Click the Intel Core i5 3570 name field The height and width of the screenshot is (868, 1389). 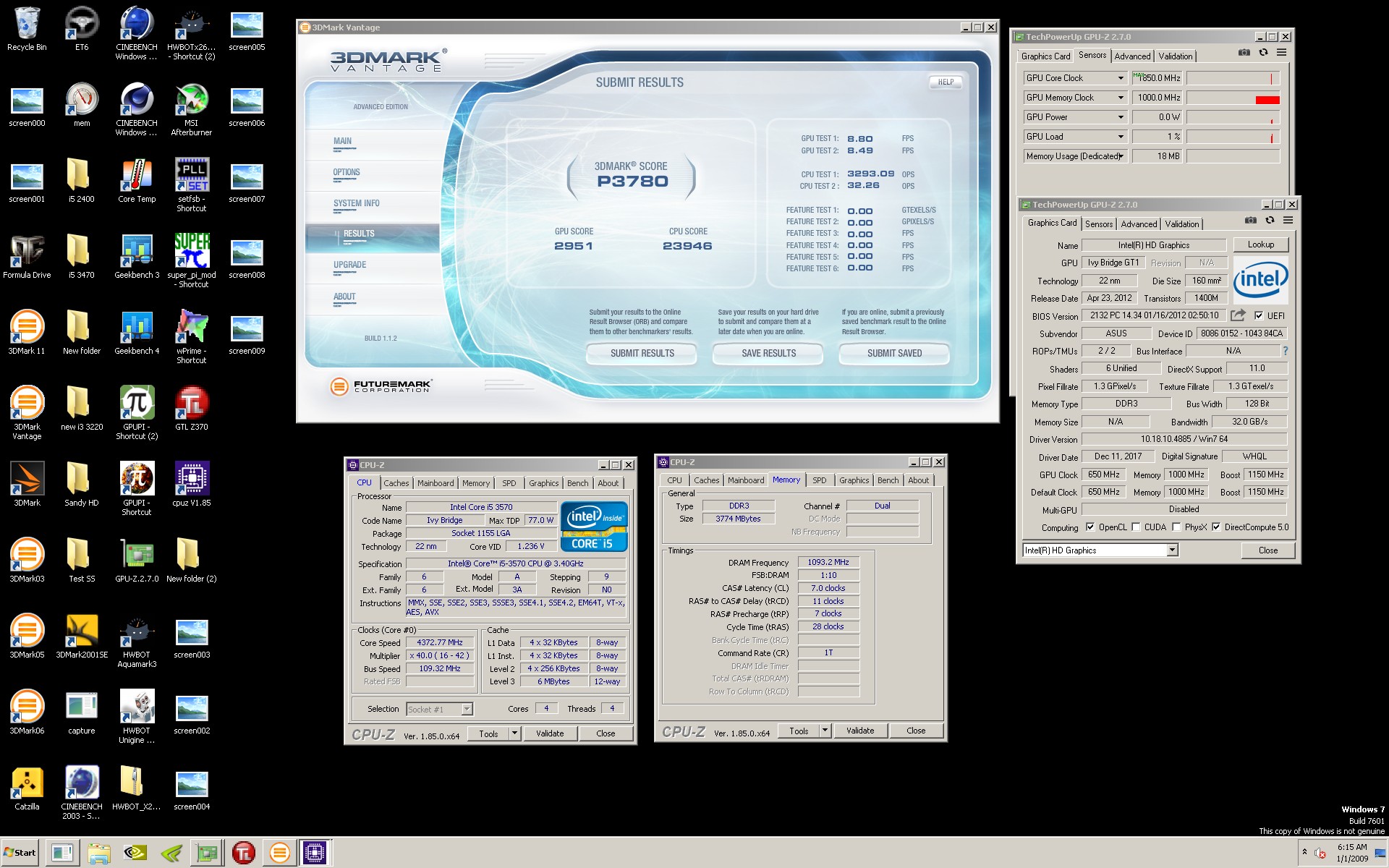(x=481, y=507)
